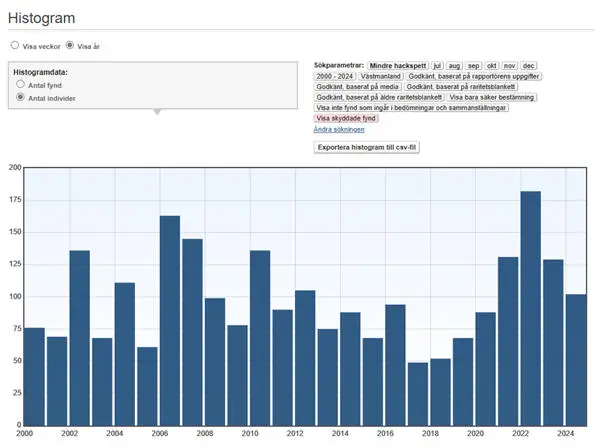602x448 pixels.
Task: Click the dec month tag
Action: tap(529, 64)
